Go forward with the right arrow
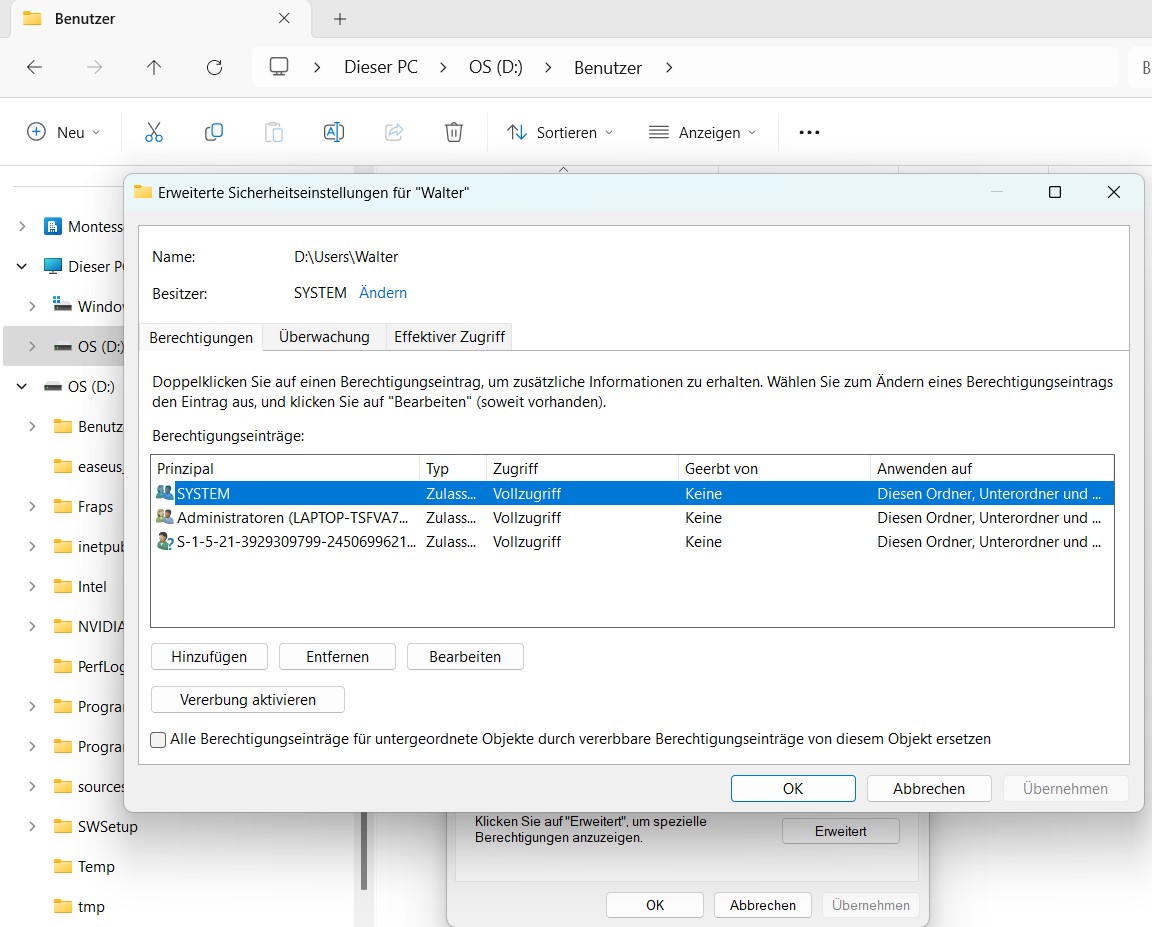 point(94,68)
